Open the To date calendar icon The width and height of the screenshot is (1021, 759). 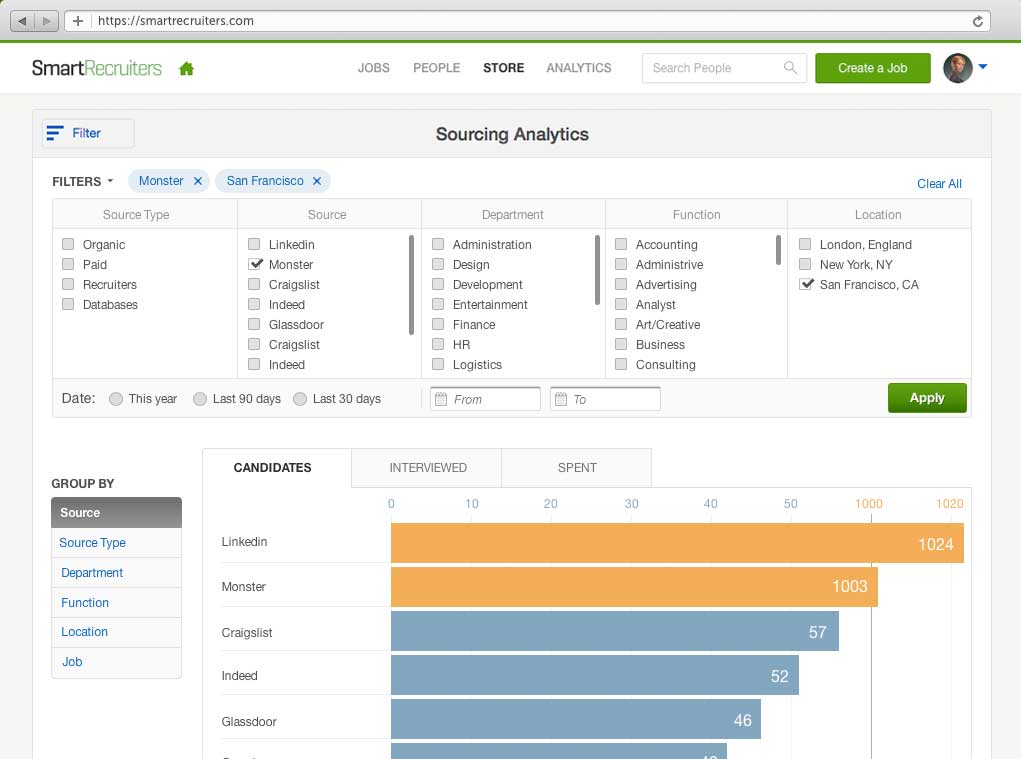click(561, 399)
